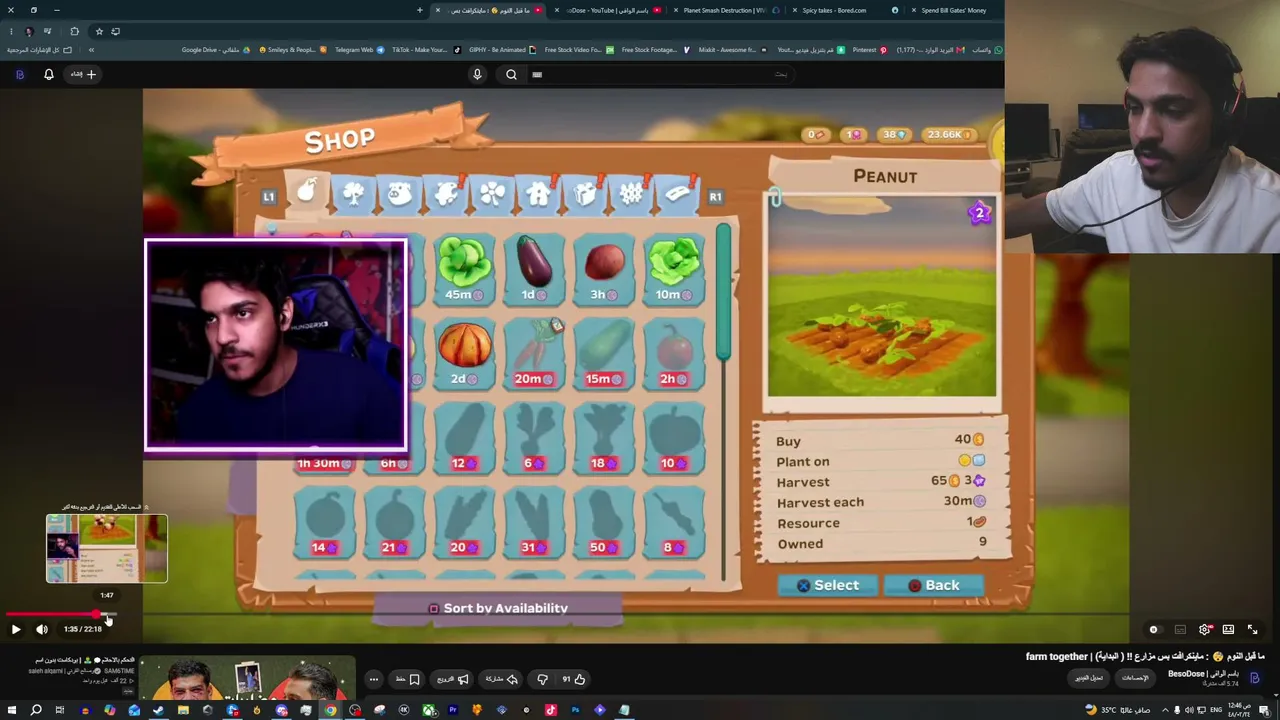Open the Pinterest bookmark
The height and width of the screenshot is (720, 1280).
[x=869, y=50]
